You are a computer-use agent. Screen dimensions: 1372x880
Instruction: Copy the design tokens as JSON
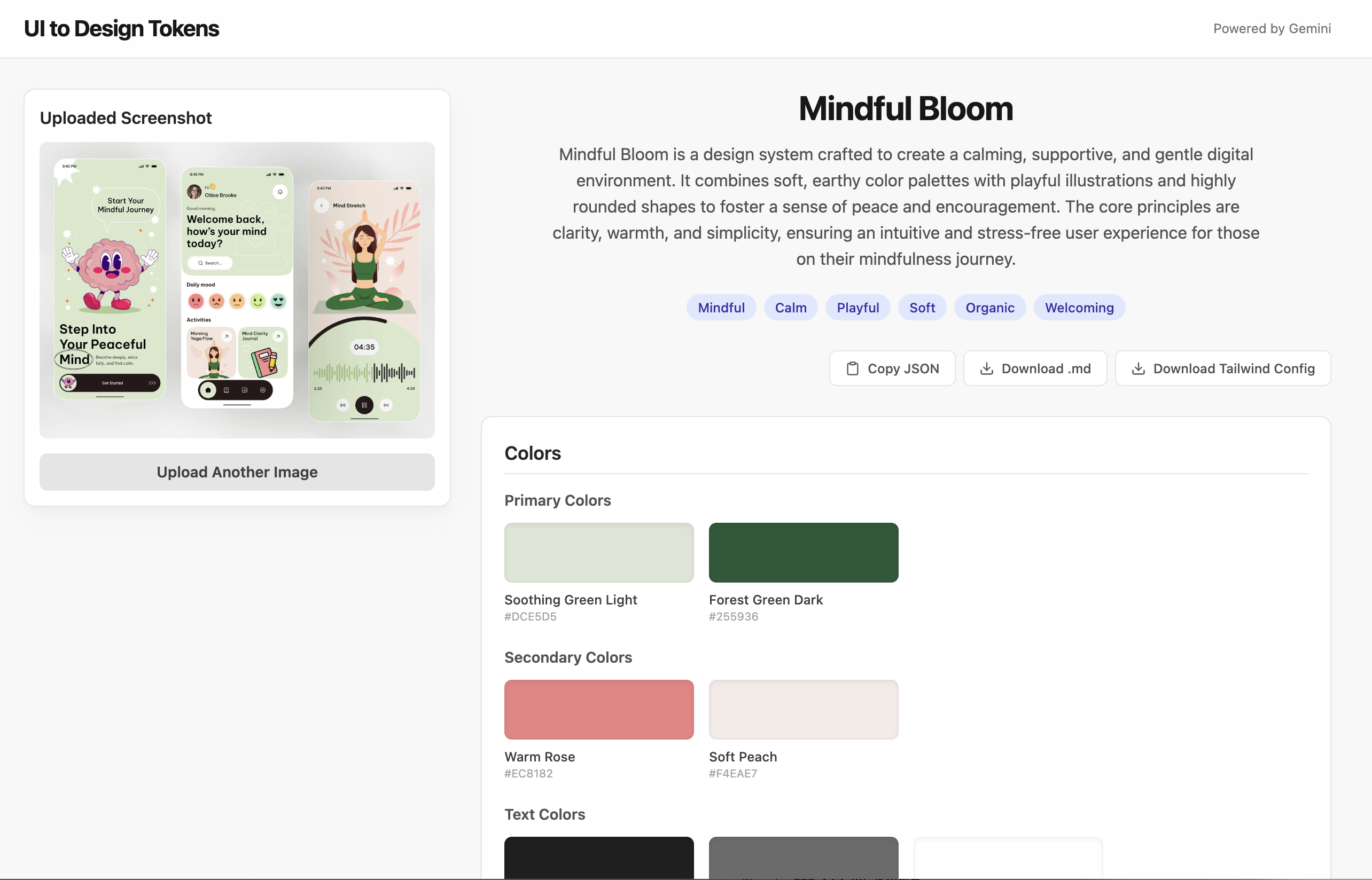coord(892,368)
